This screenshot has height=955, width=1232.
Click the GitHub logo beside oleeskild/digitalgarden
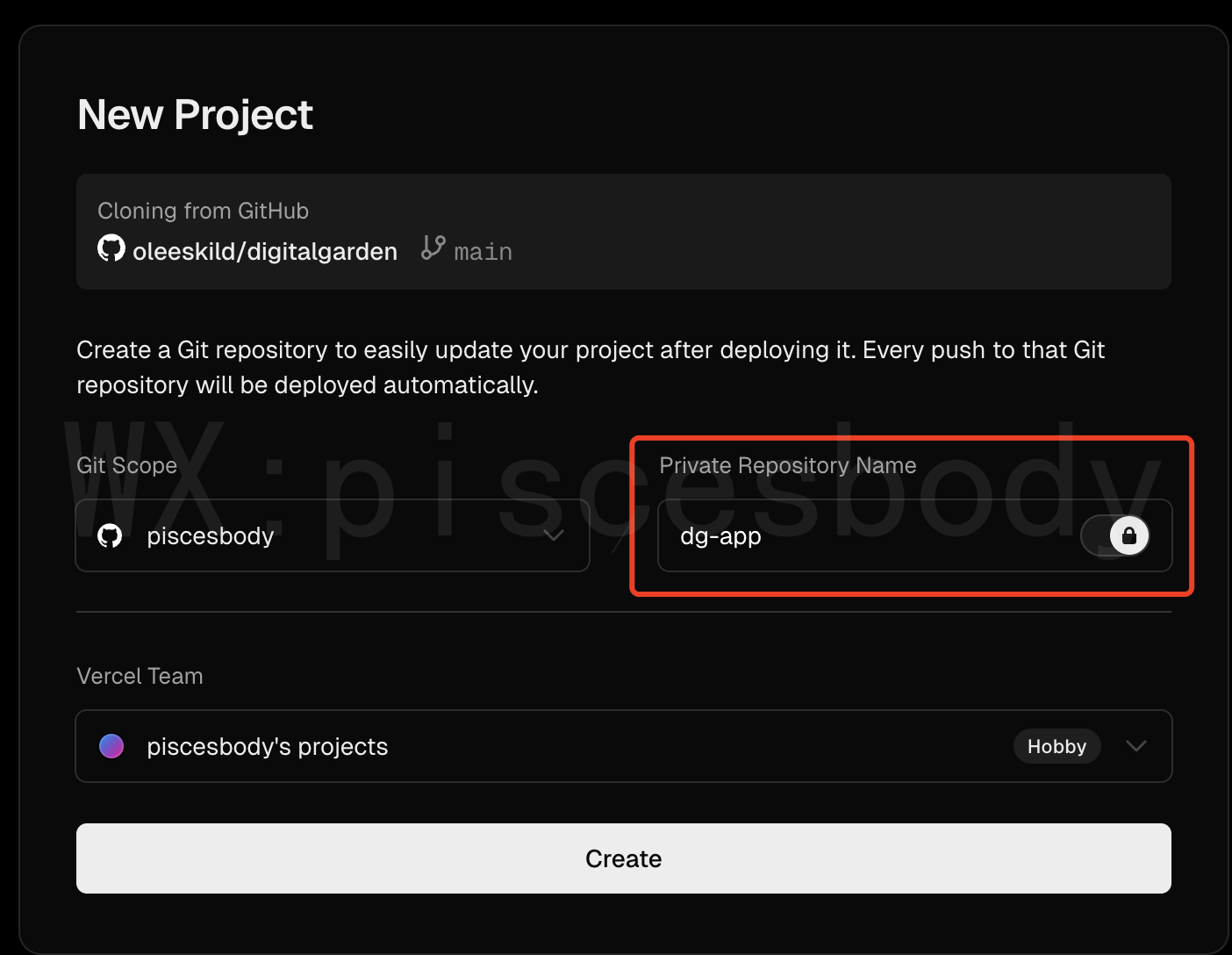pyautogui.click(x=111, y=248)
